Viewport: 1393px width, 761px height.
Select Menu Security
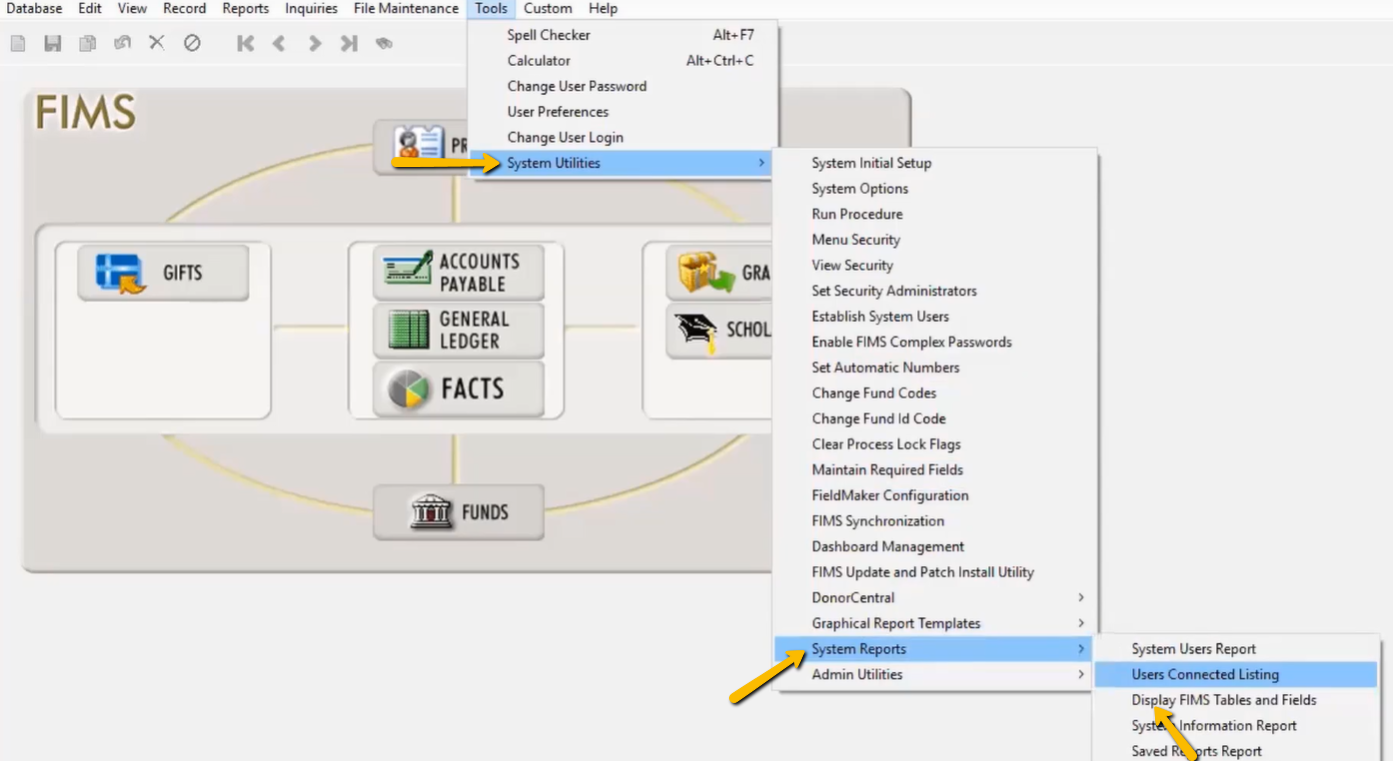(935, 240)
